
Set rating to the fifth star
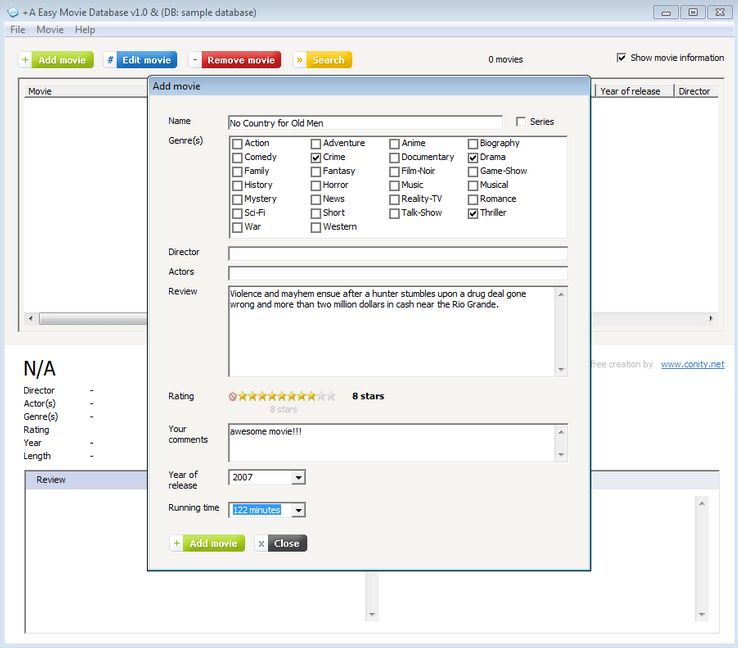(x=282, y=396)
